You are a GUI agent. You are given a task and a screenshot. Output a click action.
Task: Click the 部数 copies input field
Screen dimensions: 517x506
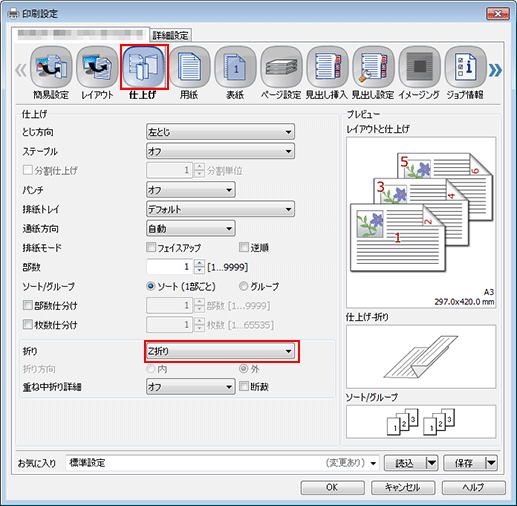tap(169, 267)
